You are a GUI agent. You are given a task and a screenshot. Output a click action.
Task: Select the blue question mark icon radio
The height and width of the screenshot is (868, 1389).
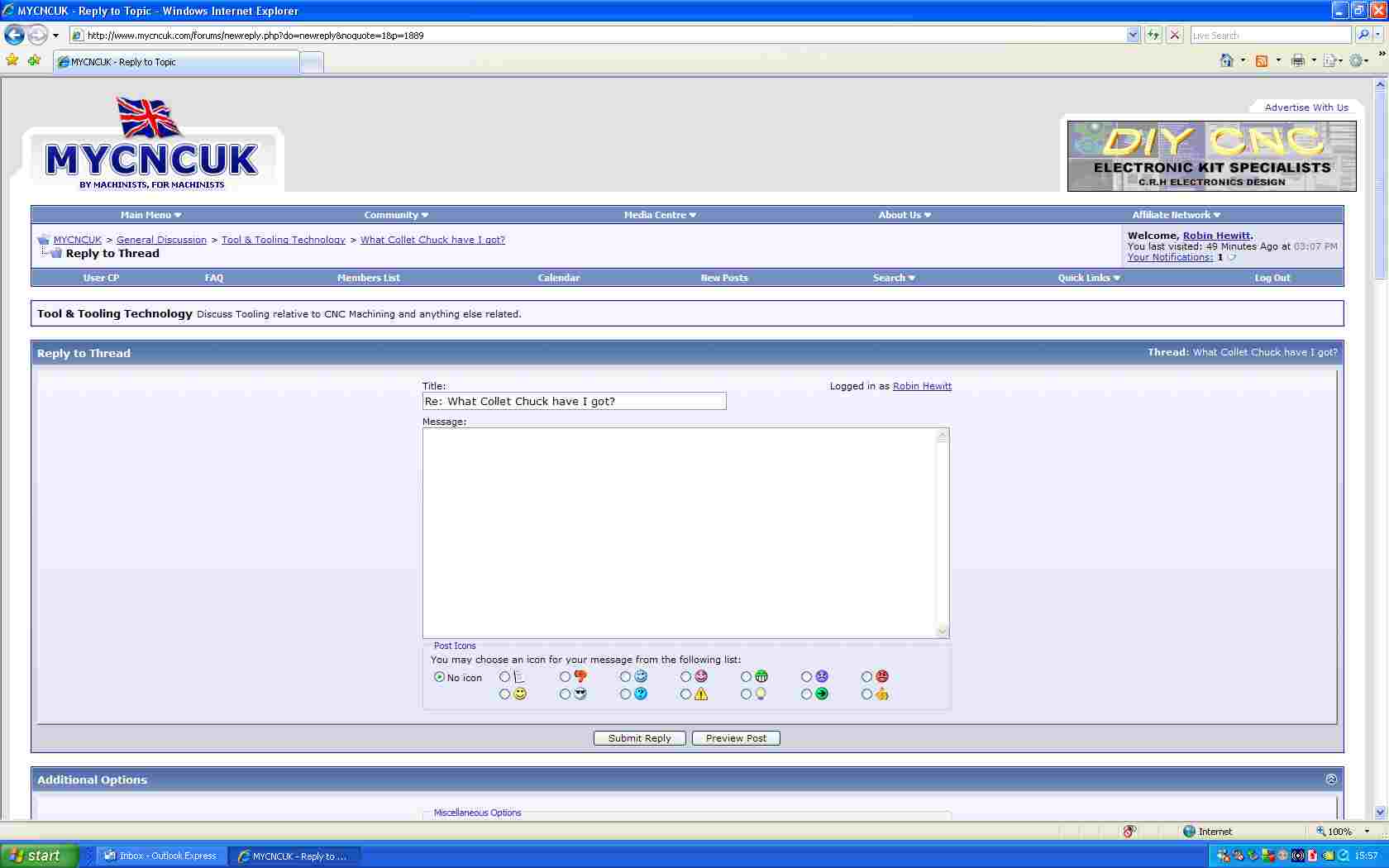pyautogui.click(x=625, y=694)
